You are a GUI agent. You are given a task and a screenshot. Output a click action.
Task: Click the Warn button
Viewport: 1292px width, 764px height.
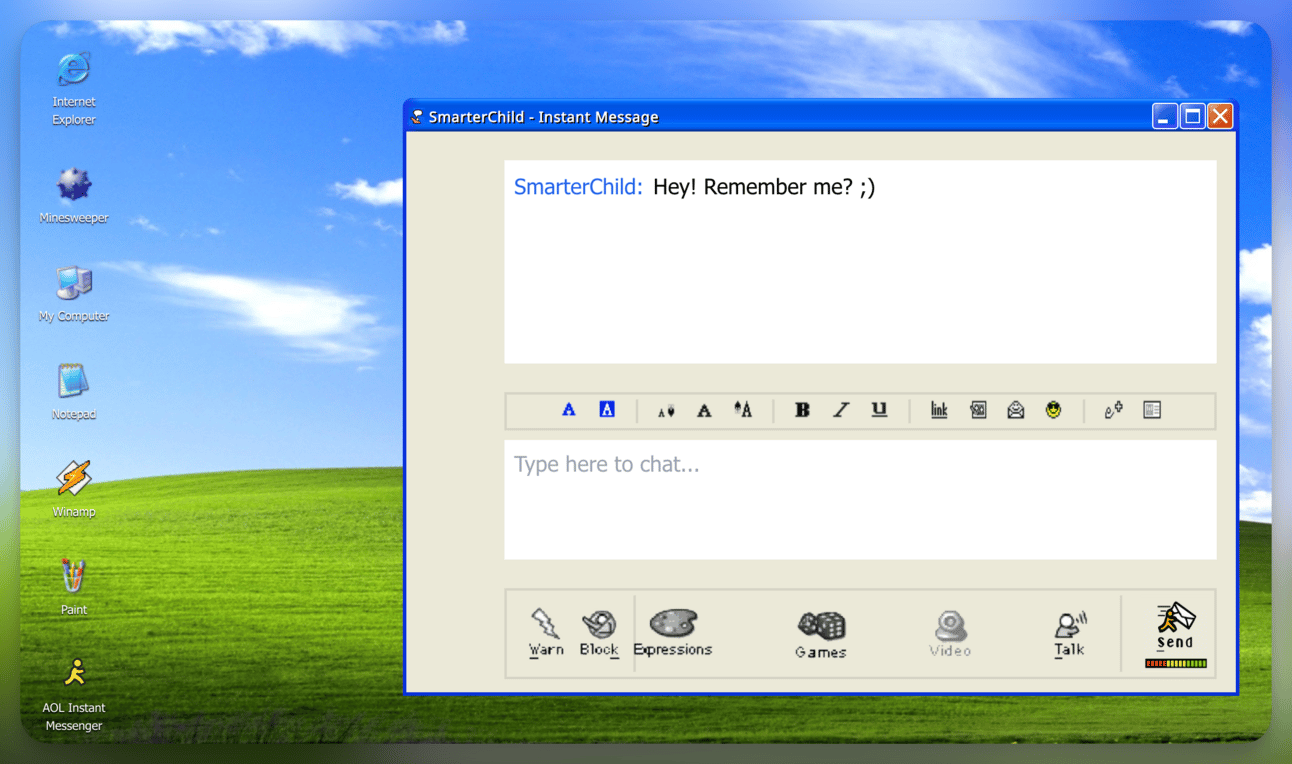pyautogui.click(x=546, y=633)
